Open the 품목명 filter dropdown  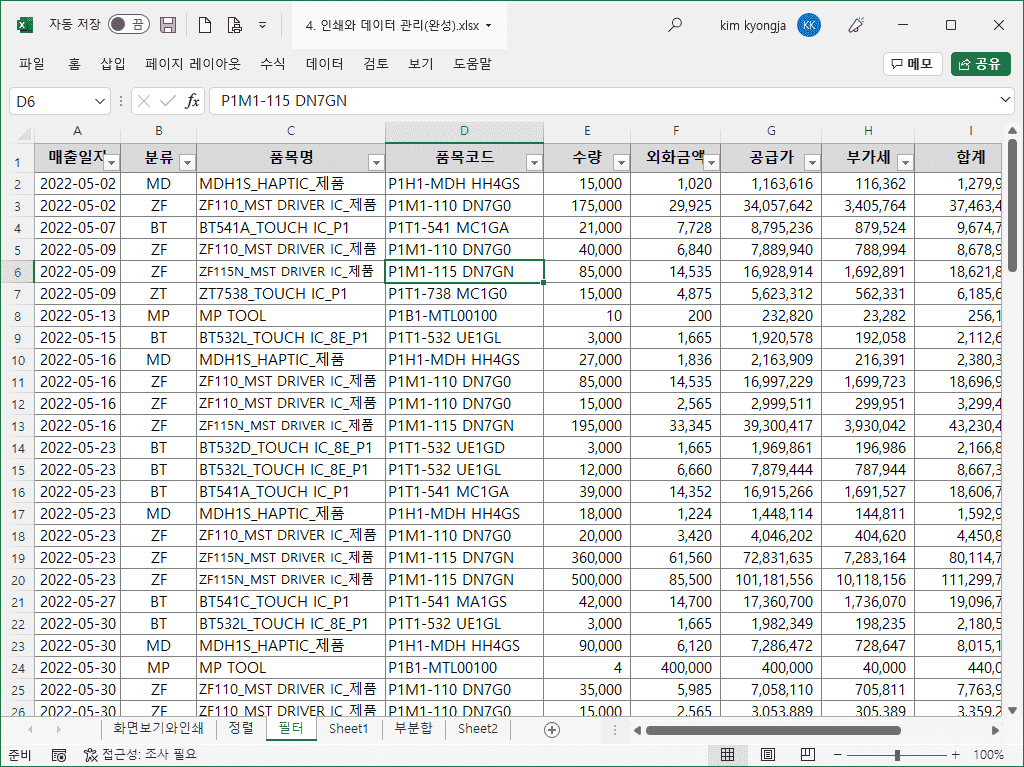(x=376, y=161)
